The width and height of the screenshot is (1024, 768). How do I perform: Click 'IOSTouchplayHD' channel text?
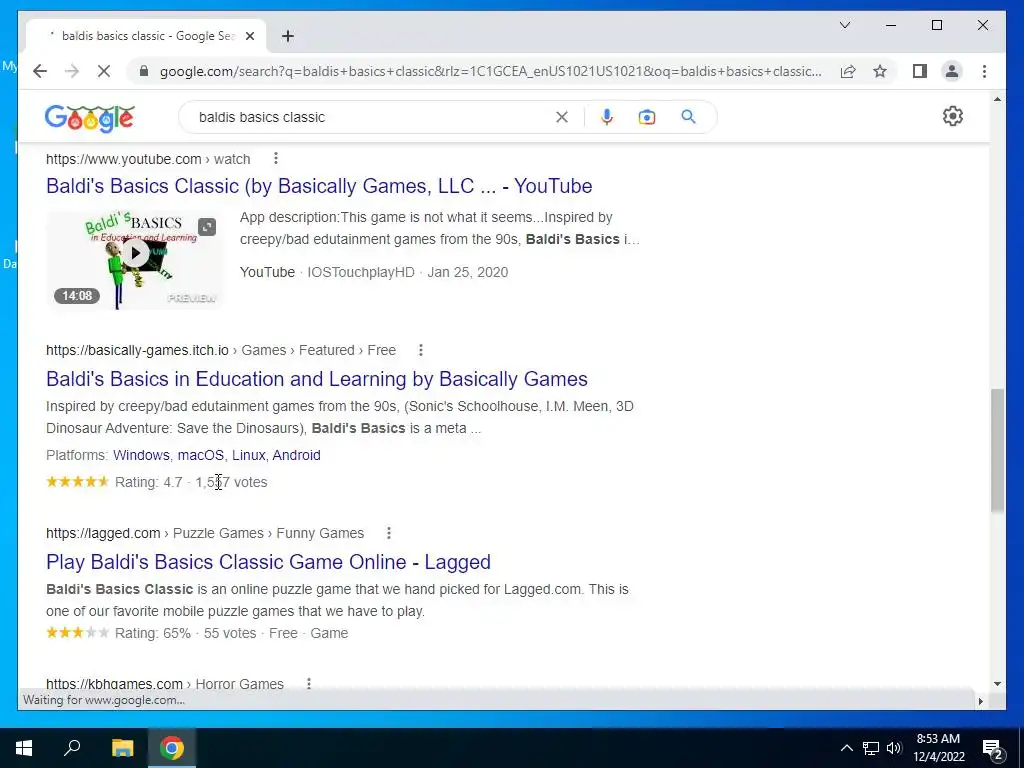click(x=360, y=272)
